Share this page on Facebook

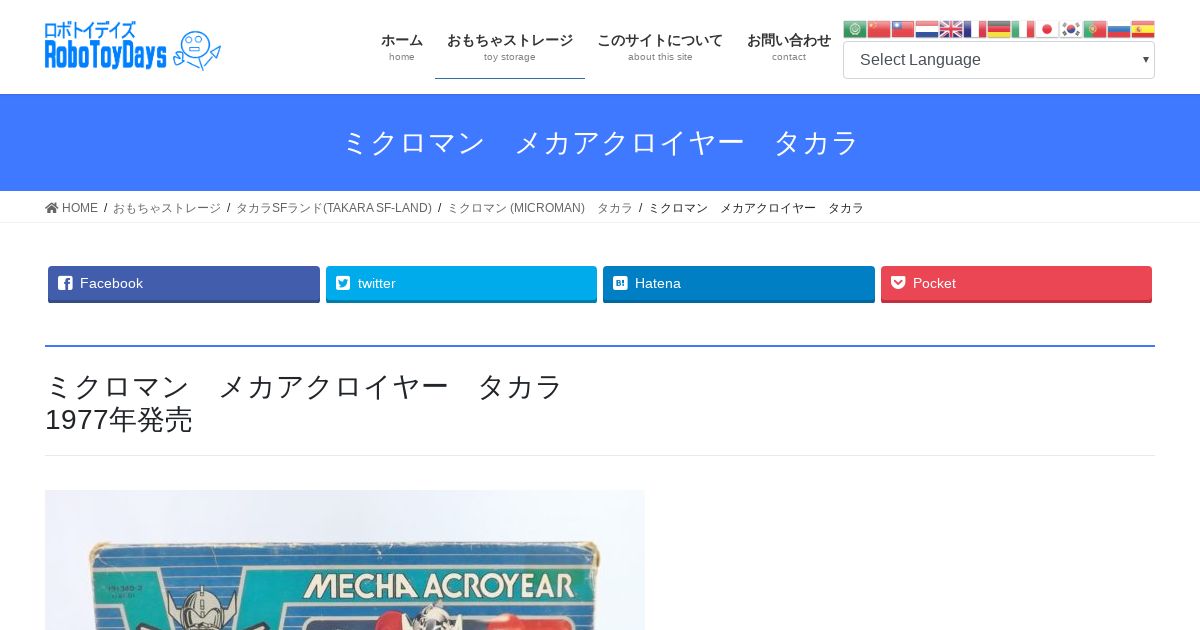[184, 284]
